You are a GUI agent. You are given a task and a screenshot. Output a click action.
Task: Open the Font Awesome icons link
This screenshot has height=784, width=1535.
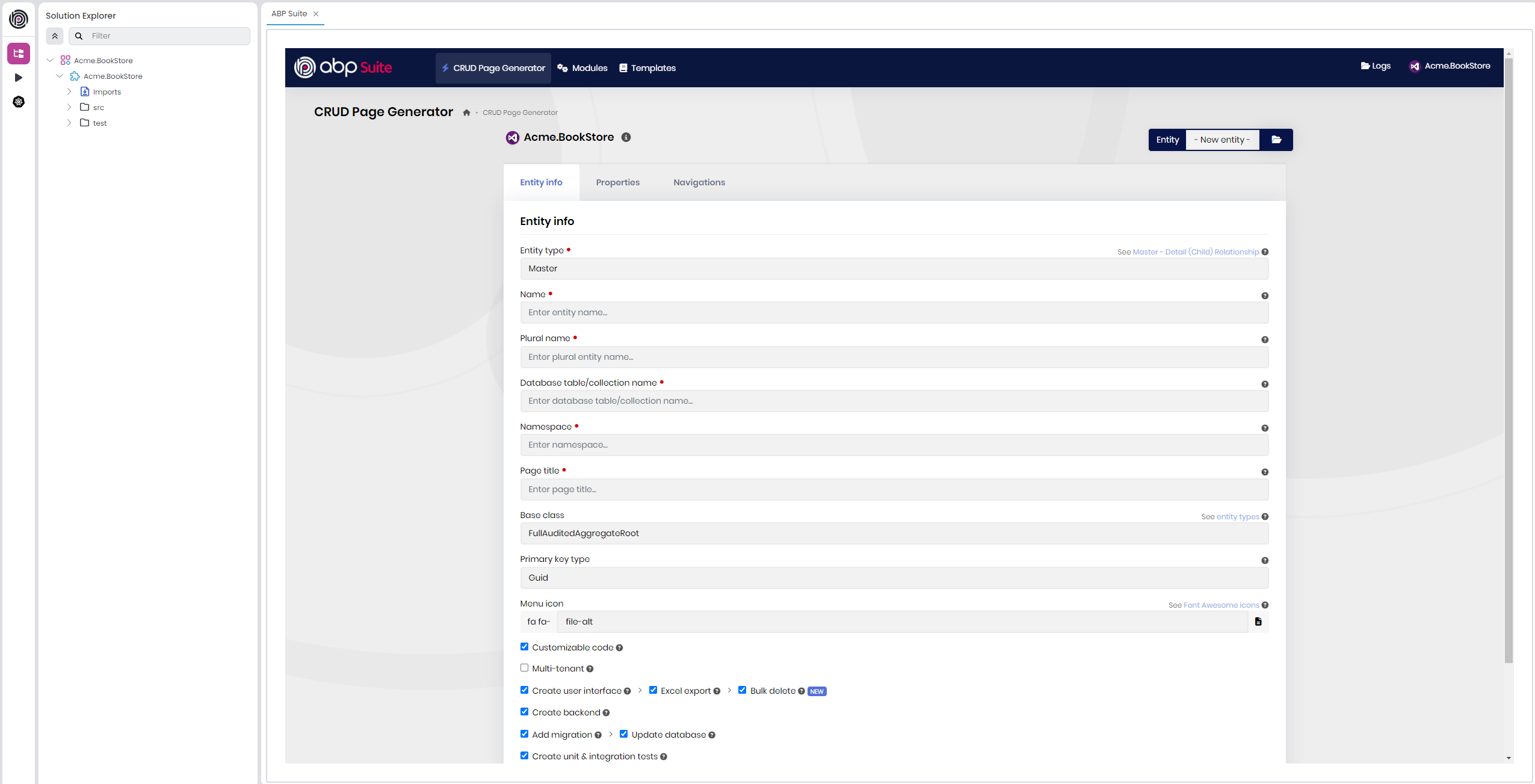[x=1221, y=605]
